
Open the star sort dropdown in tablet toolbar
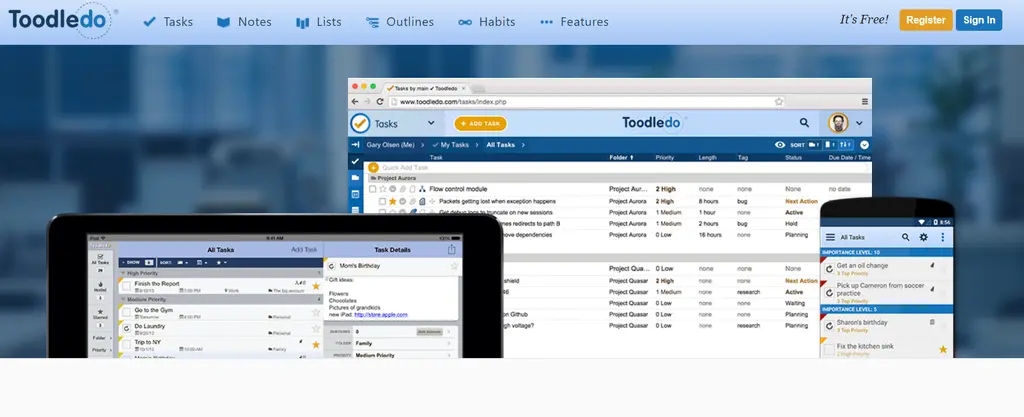pyautogui.click(x=221, y=262)
